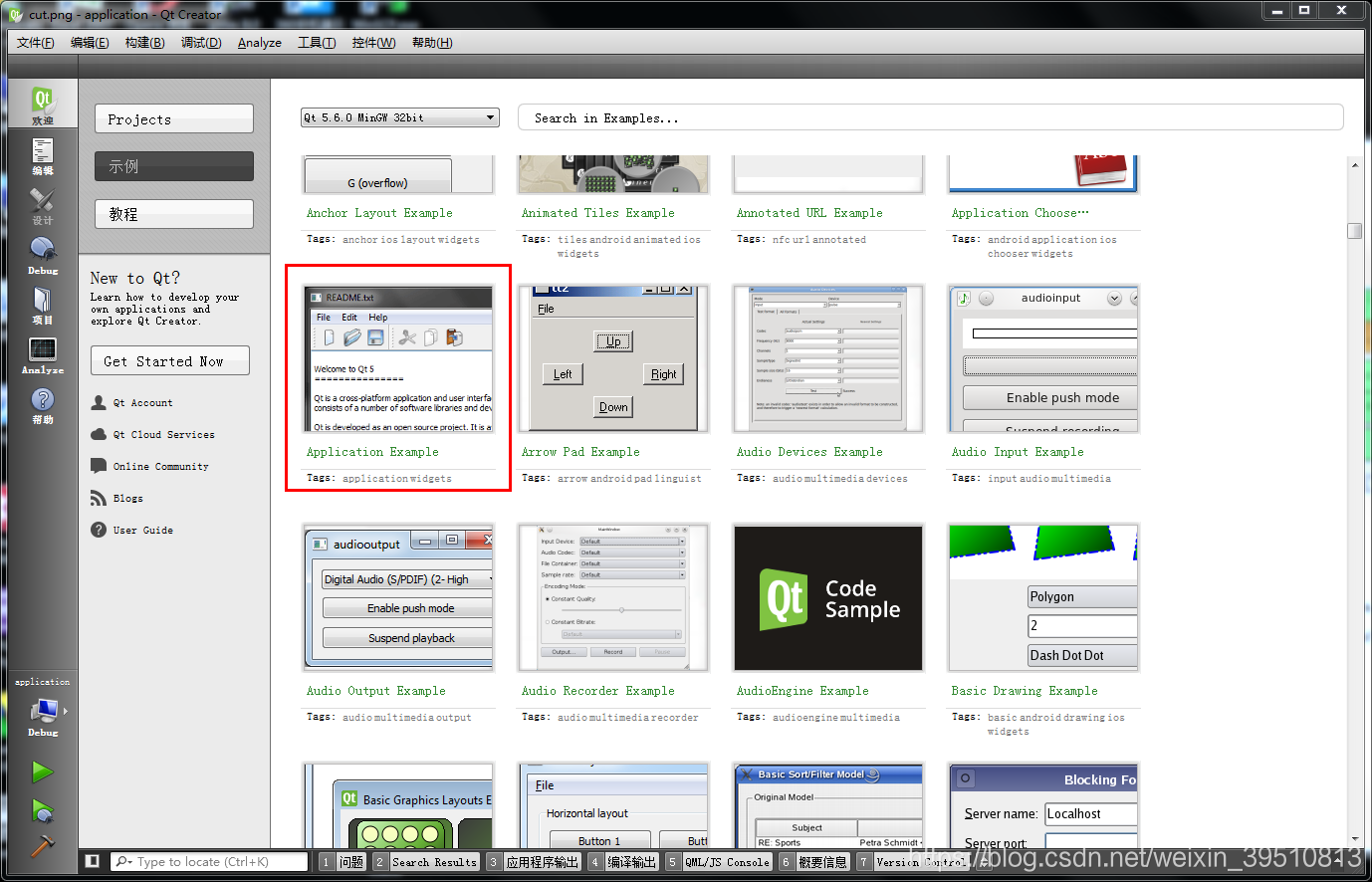Open the Qt Cloud Services link

[163, 435]
